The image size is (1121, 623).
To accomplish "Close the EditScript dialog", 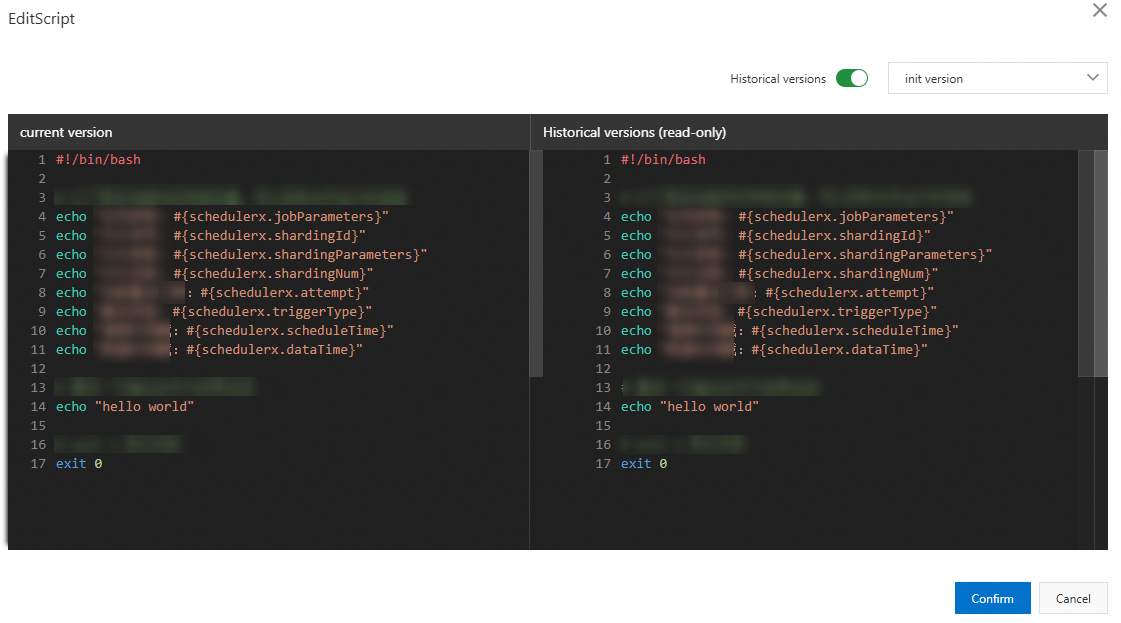I will click(x=1099, y=10).
